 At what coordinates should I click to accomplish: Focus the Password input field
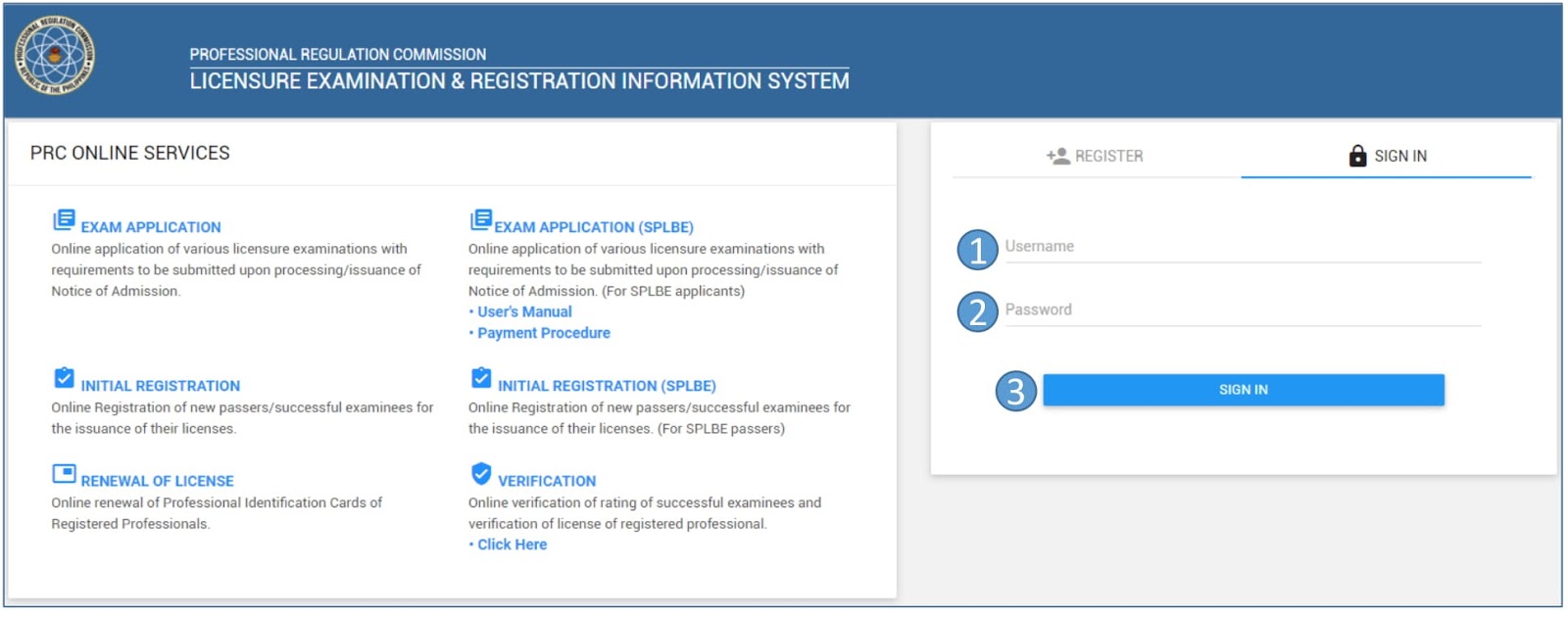pos(1243,310)
